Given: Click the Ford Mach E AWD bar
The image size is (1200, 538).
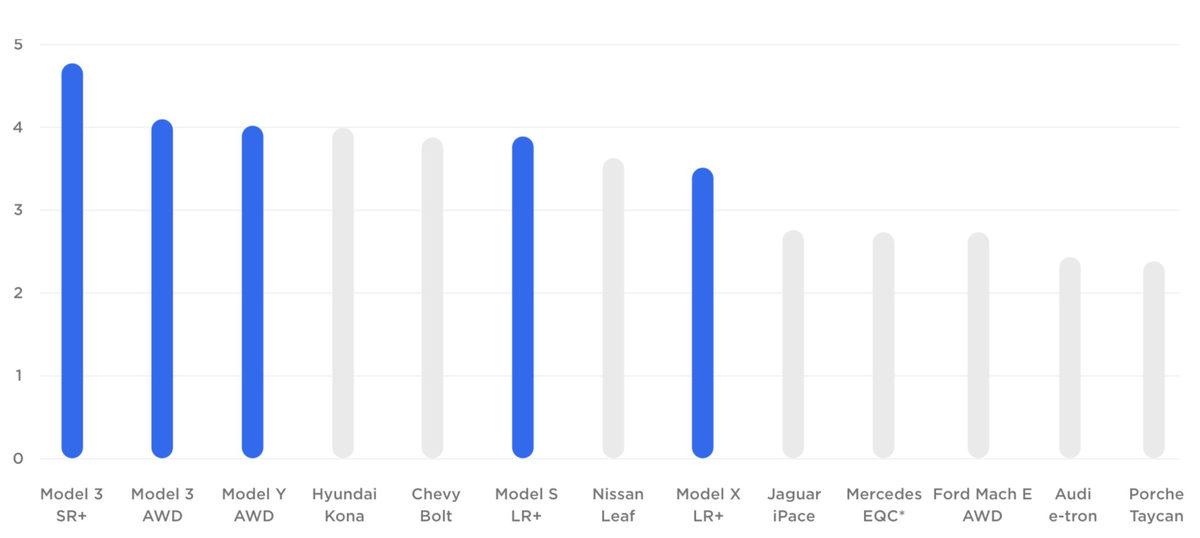Looking at the screenshot, I should 978,345.
